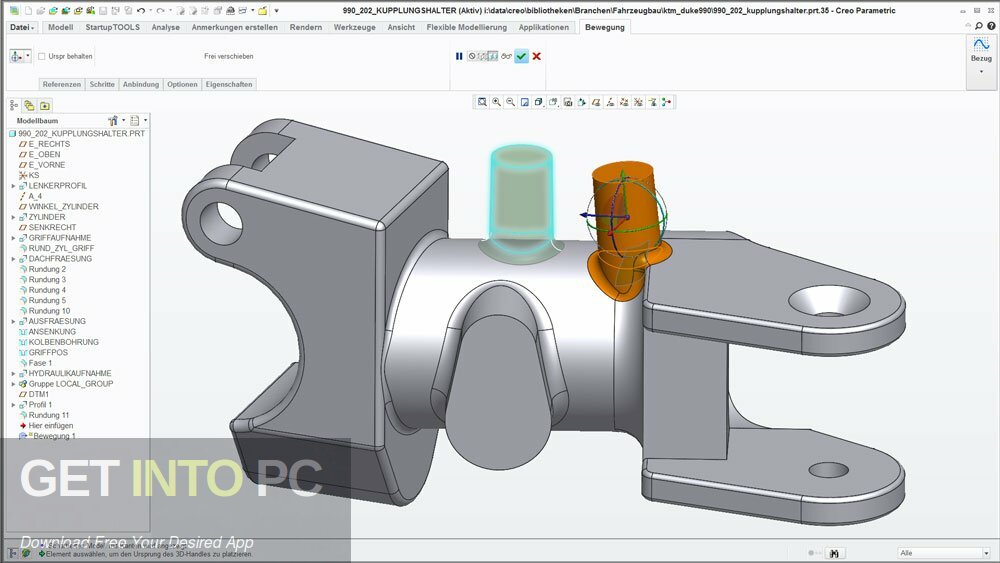This screenshot has height=563, width=1000.
Task: Expand the ZYLINDER tree node
Action: 13,217
